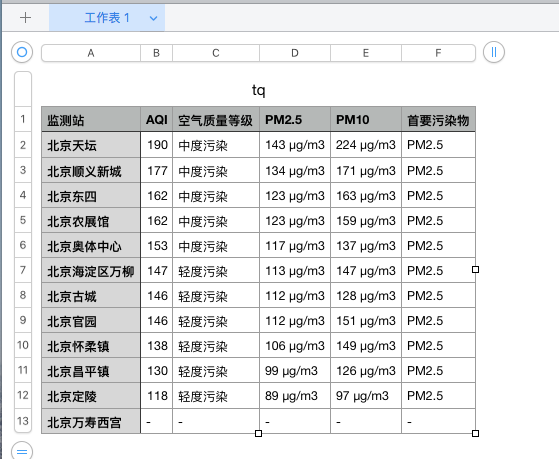Select the 北京怀柔镇 cell
This screenshot has width=559, height=459.
[91, 345]
